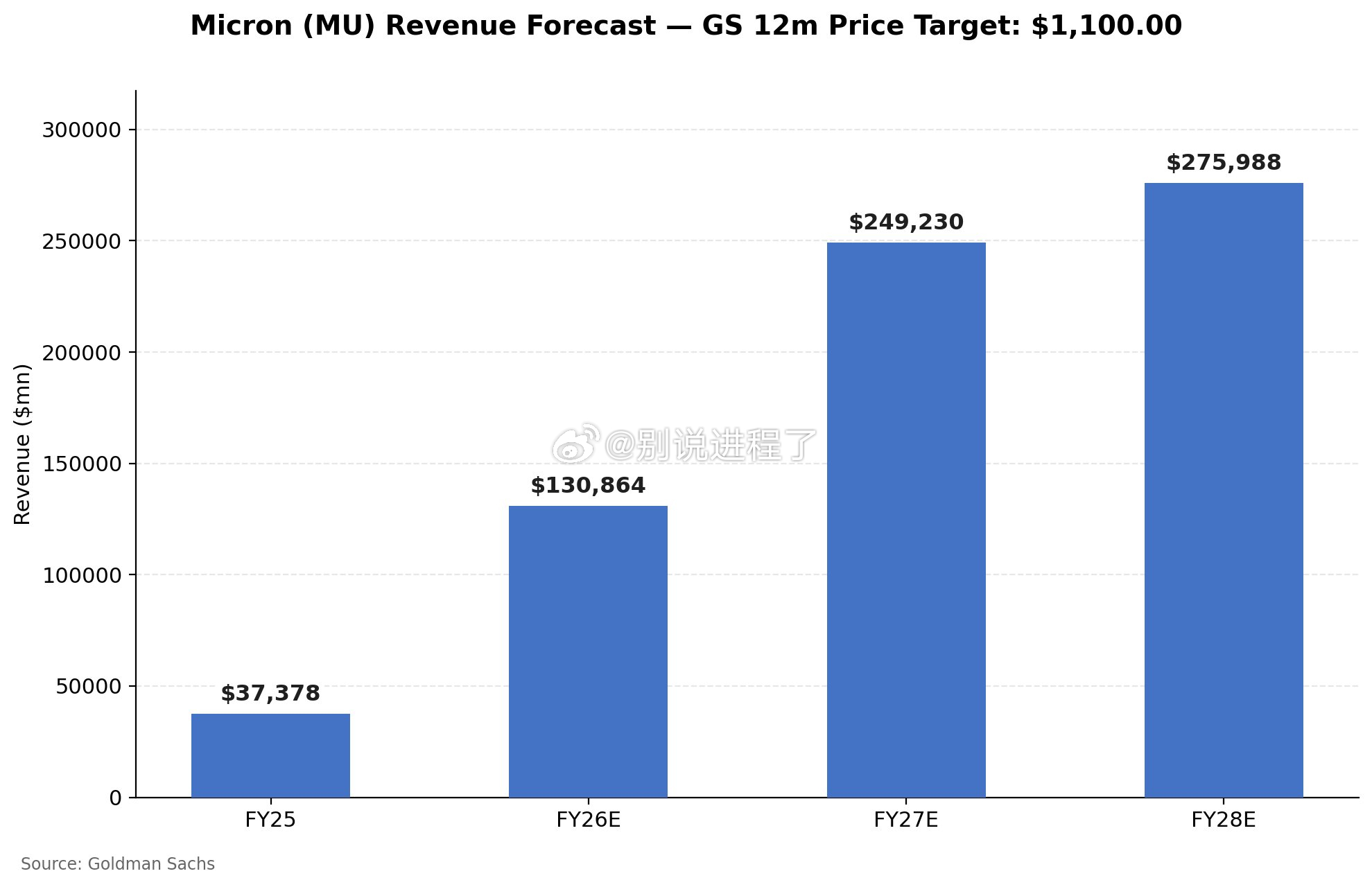Image resolution: width=1372 pixels, height=887 pixels.
Task: Click the 'FY28E' x-axis label
Action: (1224, 820)
